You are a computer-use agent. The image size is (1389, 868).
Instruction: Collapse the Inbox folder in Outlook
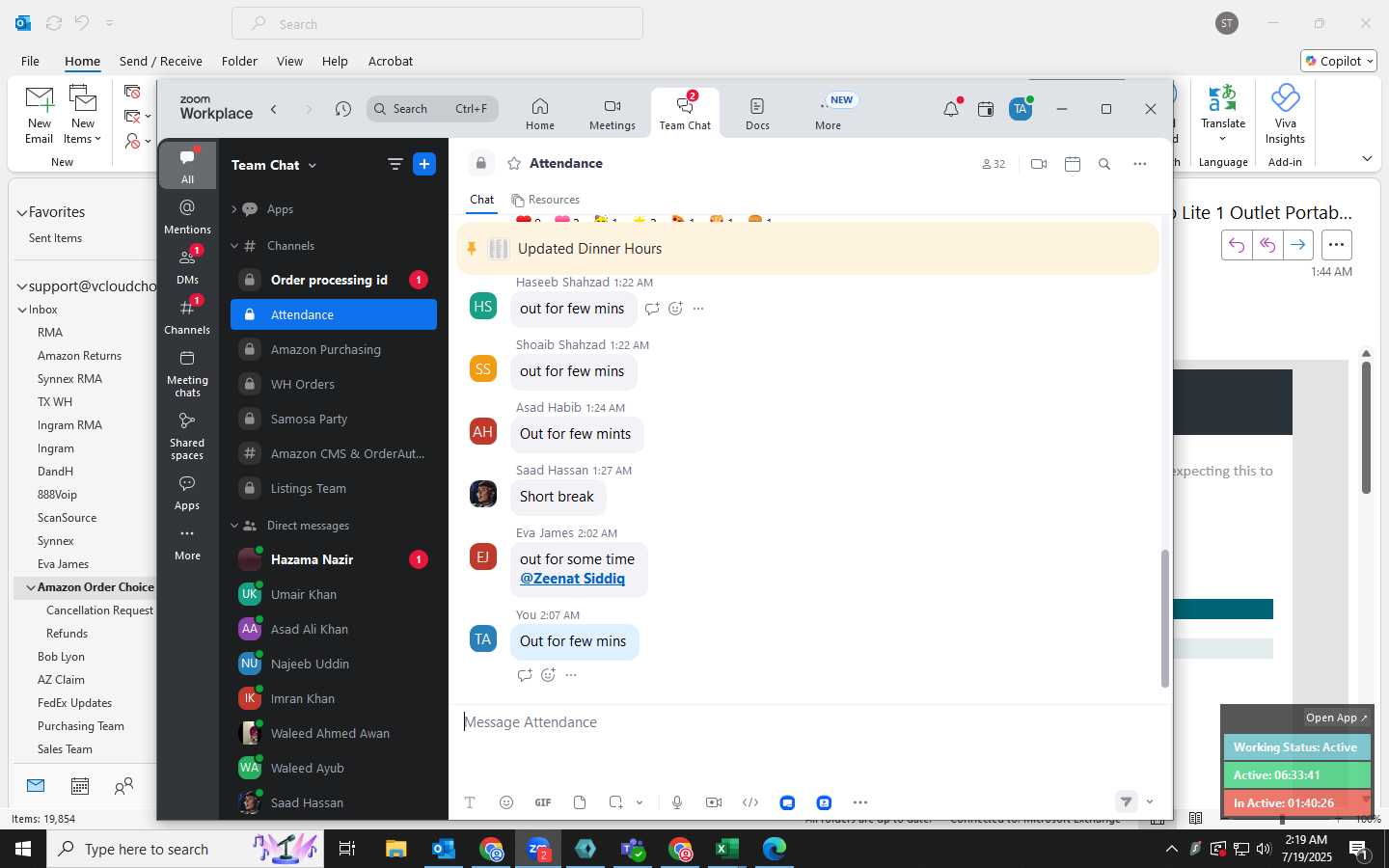[x=21, y=310]
